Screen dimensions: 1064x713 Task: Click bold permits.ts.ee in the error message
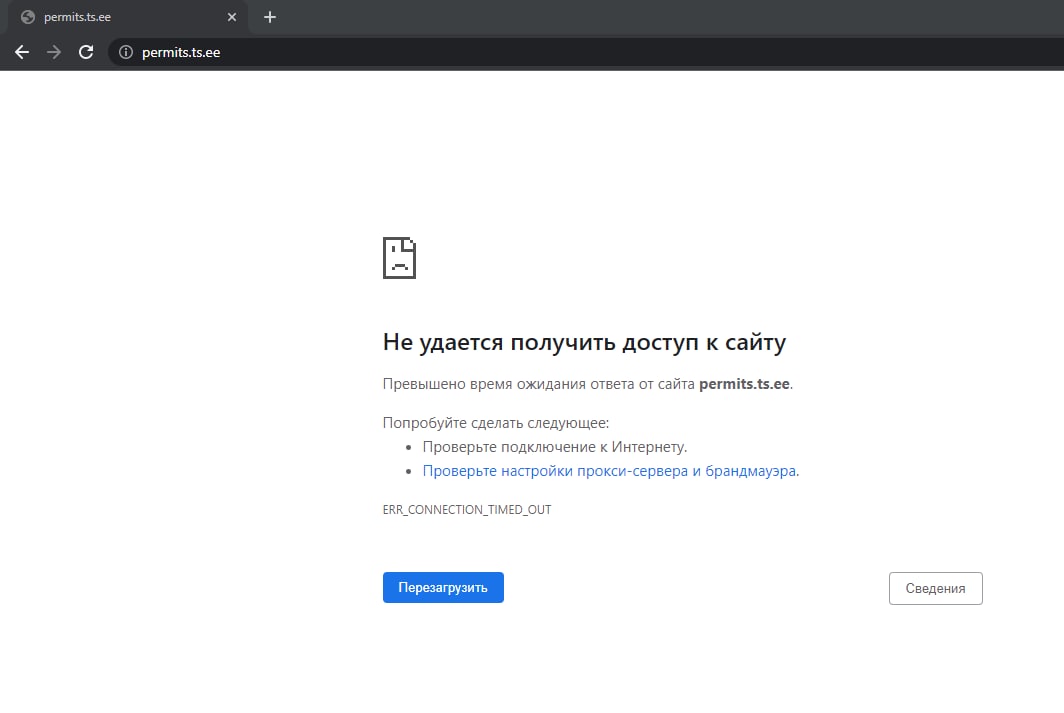tap(744, 384)
